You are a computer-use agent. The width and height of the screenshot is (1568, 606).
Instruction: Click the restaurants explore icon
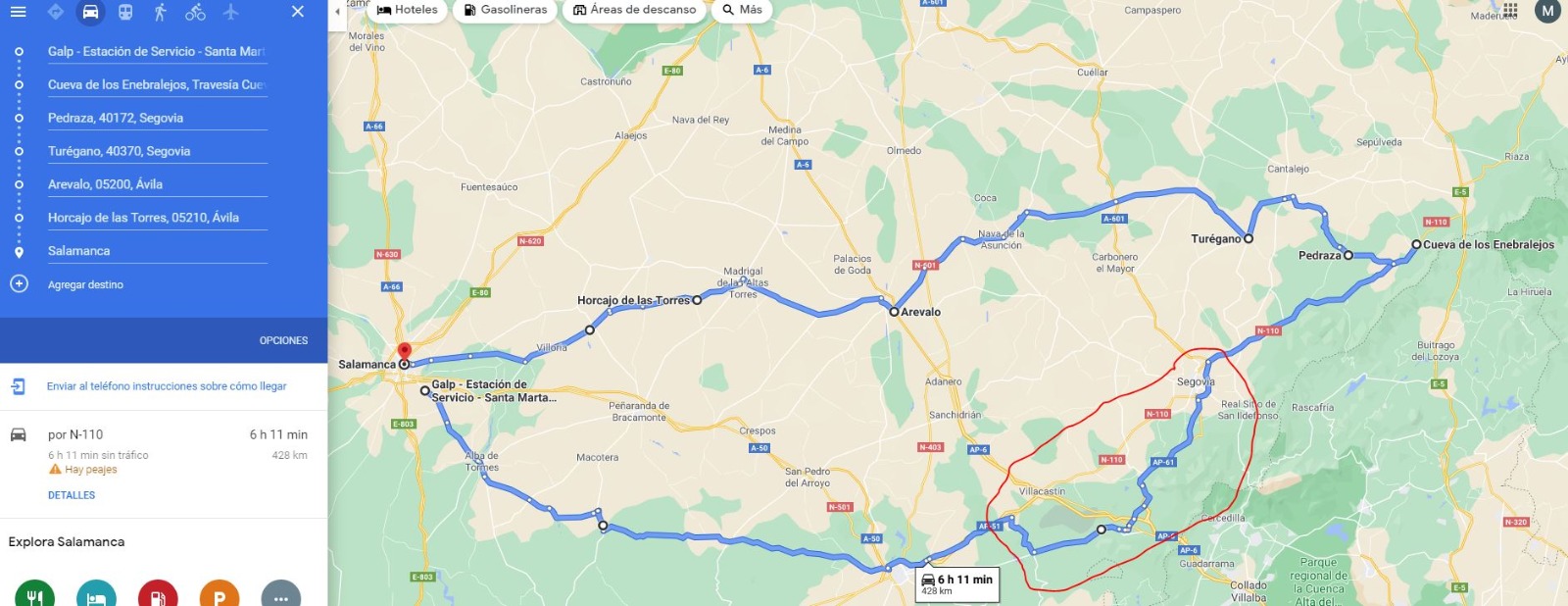coord(34,595)
